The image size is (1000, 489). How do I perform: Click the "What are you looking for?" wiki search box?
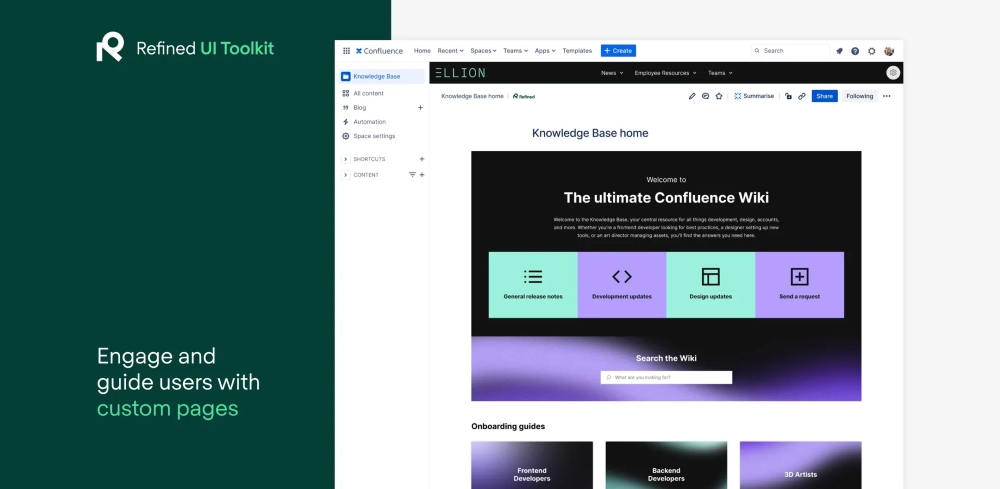[666, 377]
